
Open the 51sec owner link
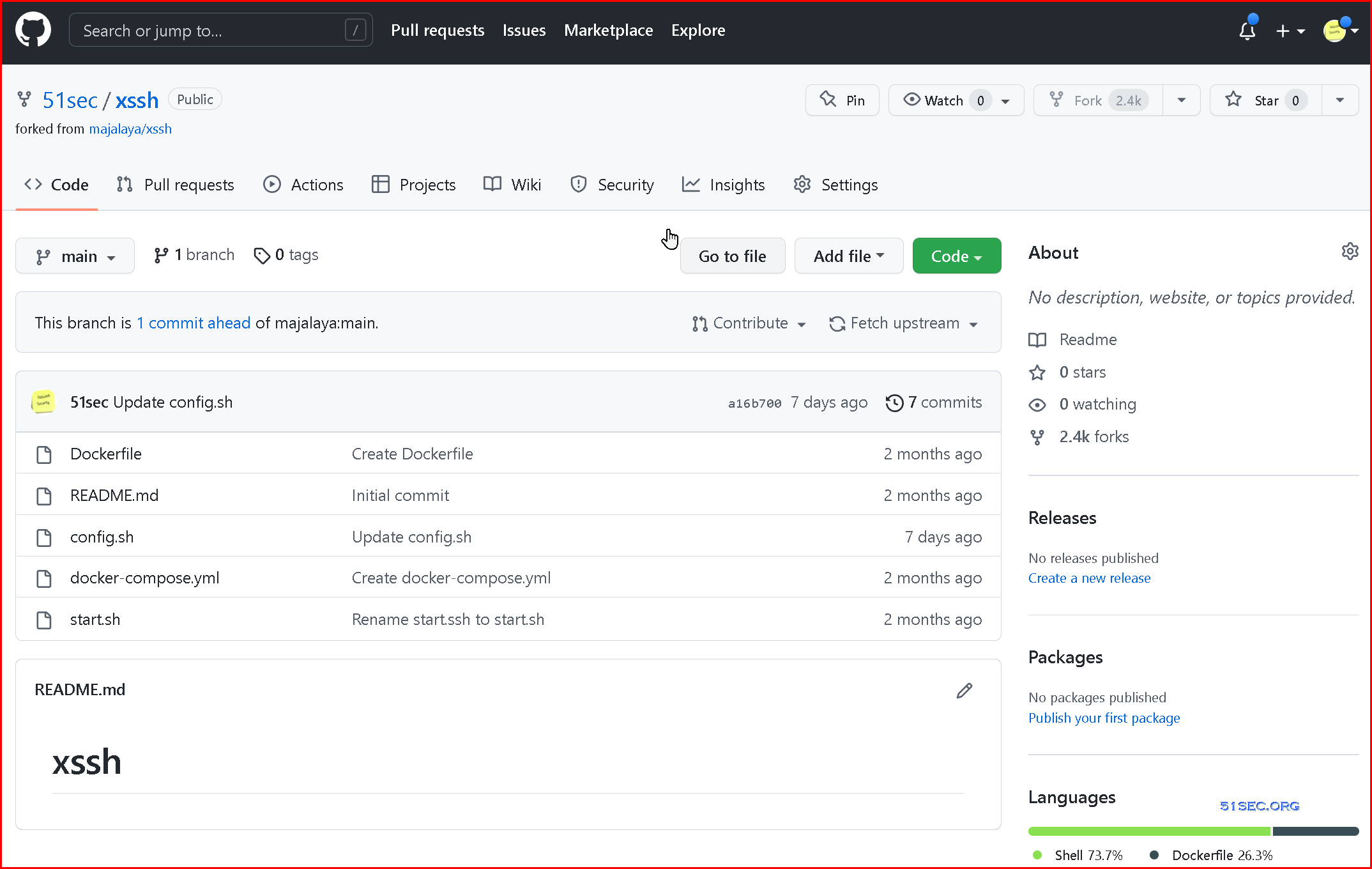point(70,100)
